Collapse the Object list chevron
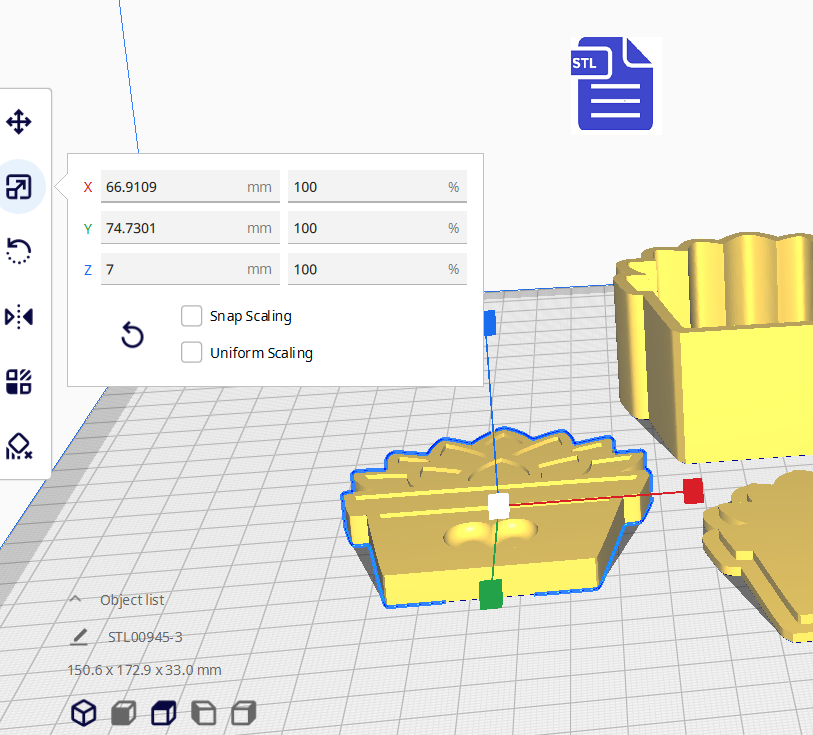The width and height of the screenshot is (813, 735). [x=75, y=600]
